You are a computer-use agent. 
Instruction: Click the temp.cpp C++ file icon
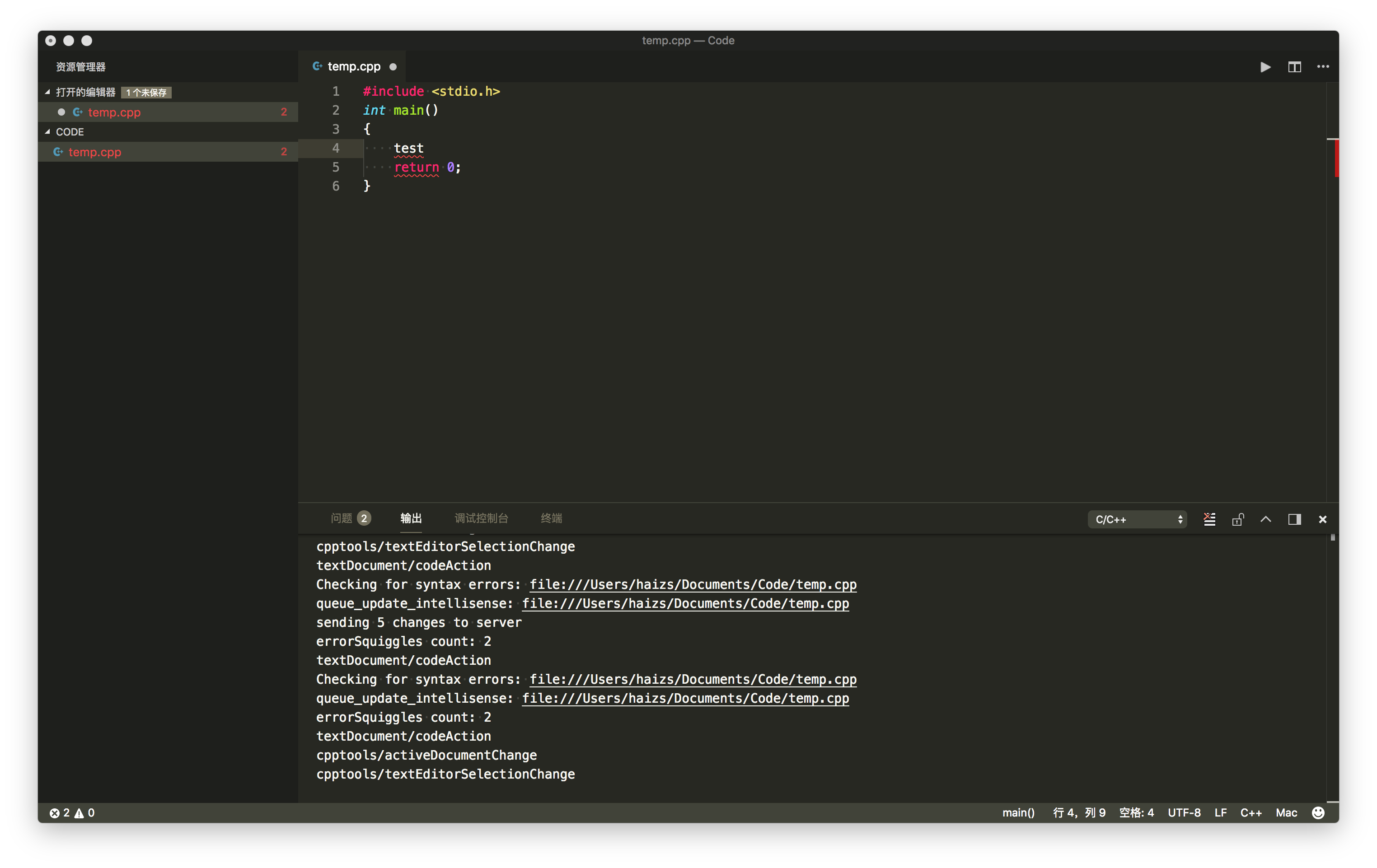click(58, 152)
